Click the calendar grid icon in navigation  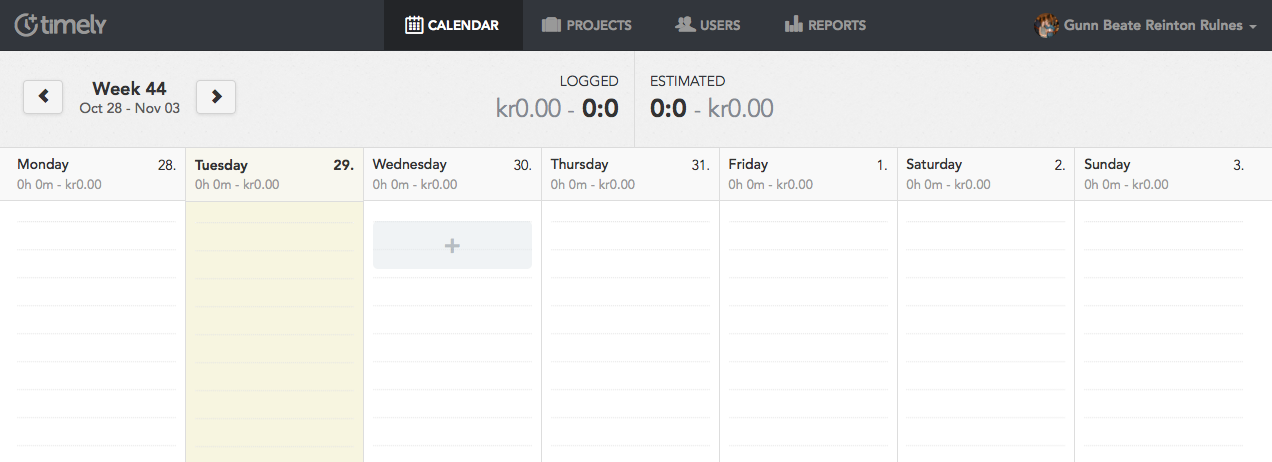414,25
